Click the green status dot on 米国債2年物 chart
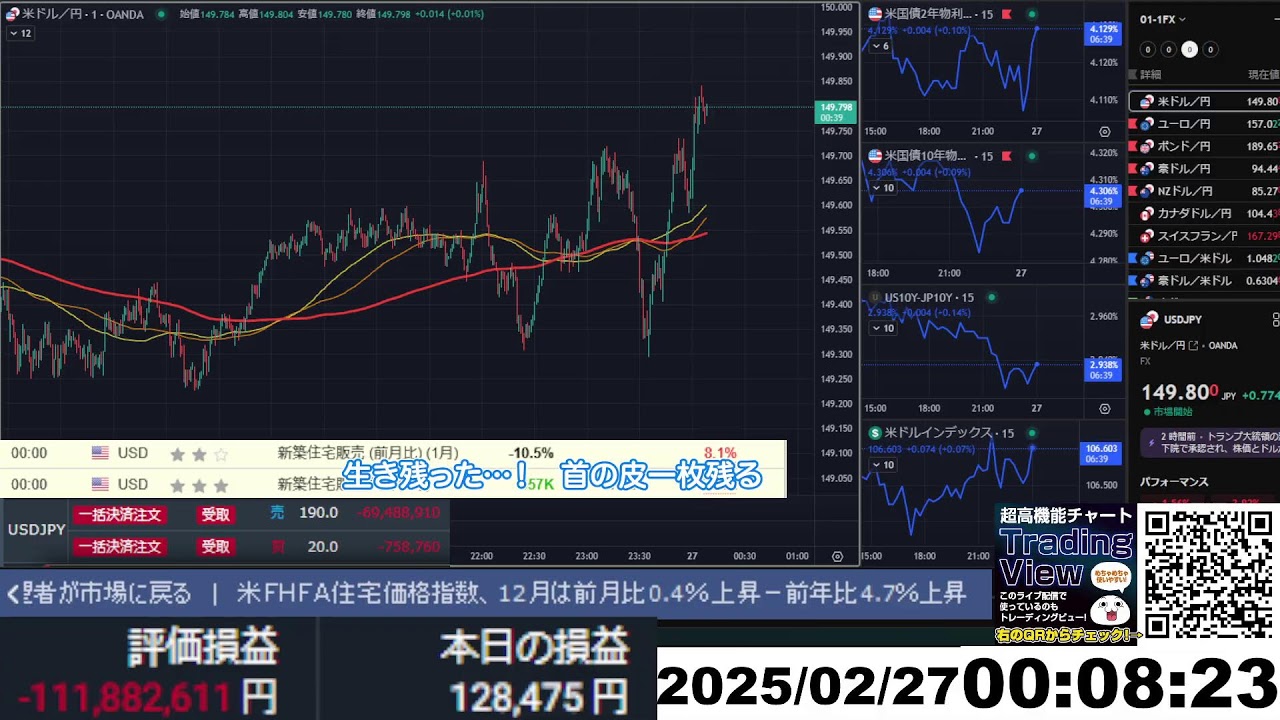This screenshot has width=1280, height=720. pos(1031,14)
